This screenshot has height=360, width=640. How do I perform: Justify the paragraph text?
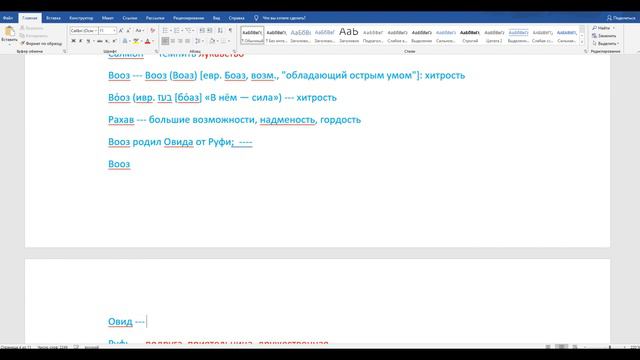pos(187,41)
